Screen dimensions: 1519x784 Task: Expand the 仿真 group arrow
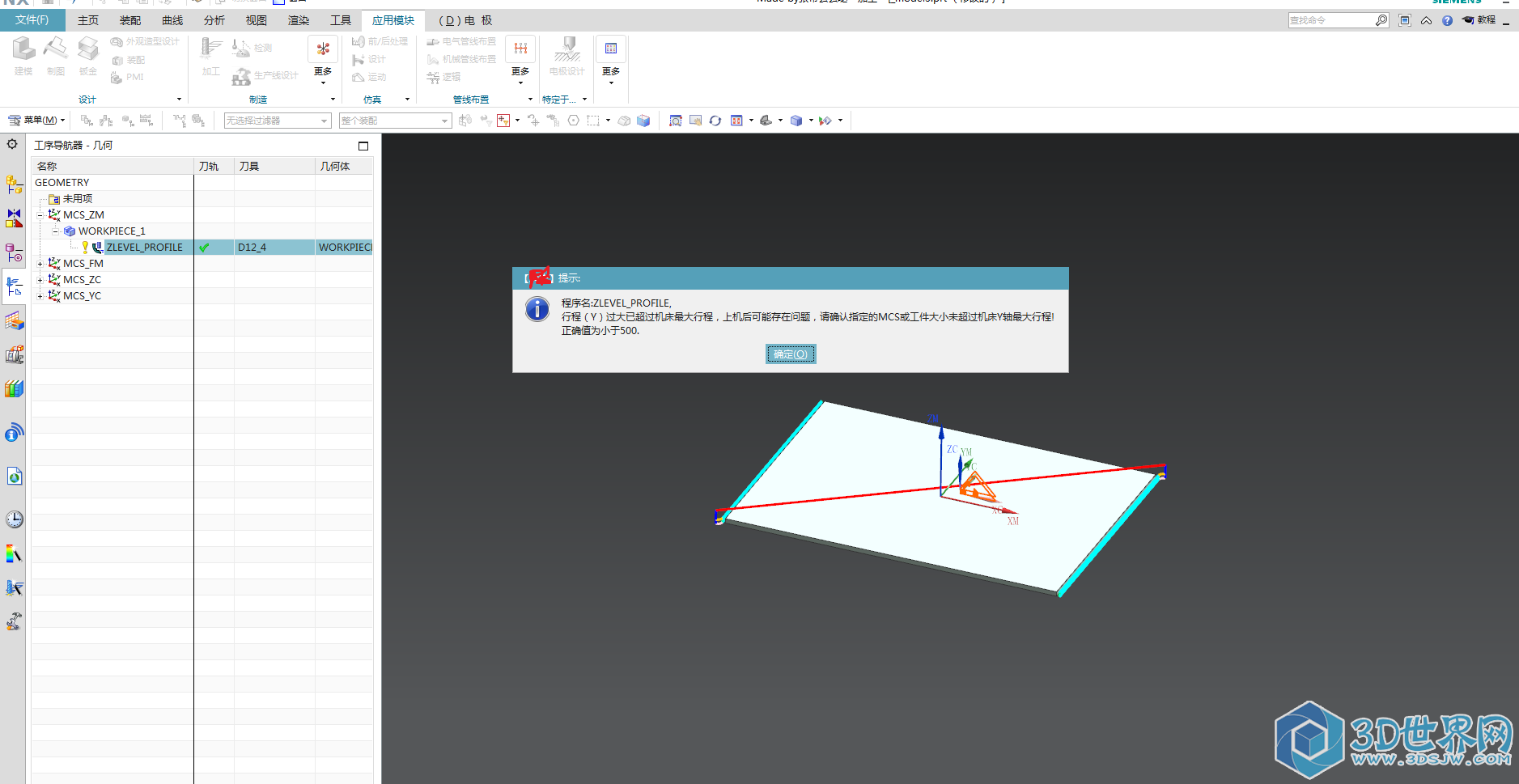click(x=407, y=100)
